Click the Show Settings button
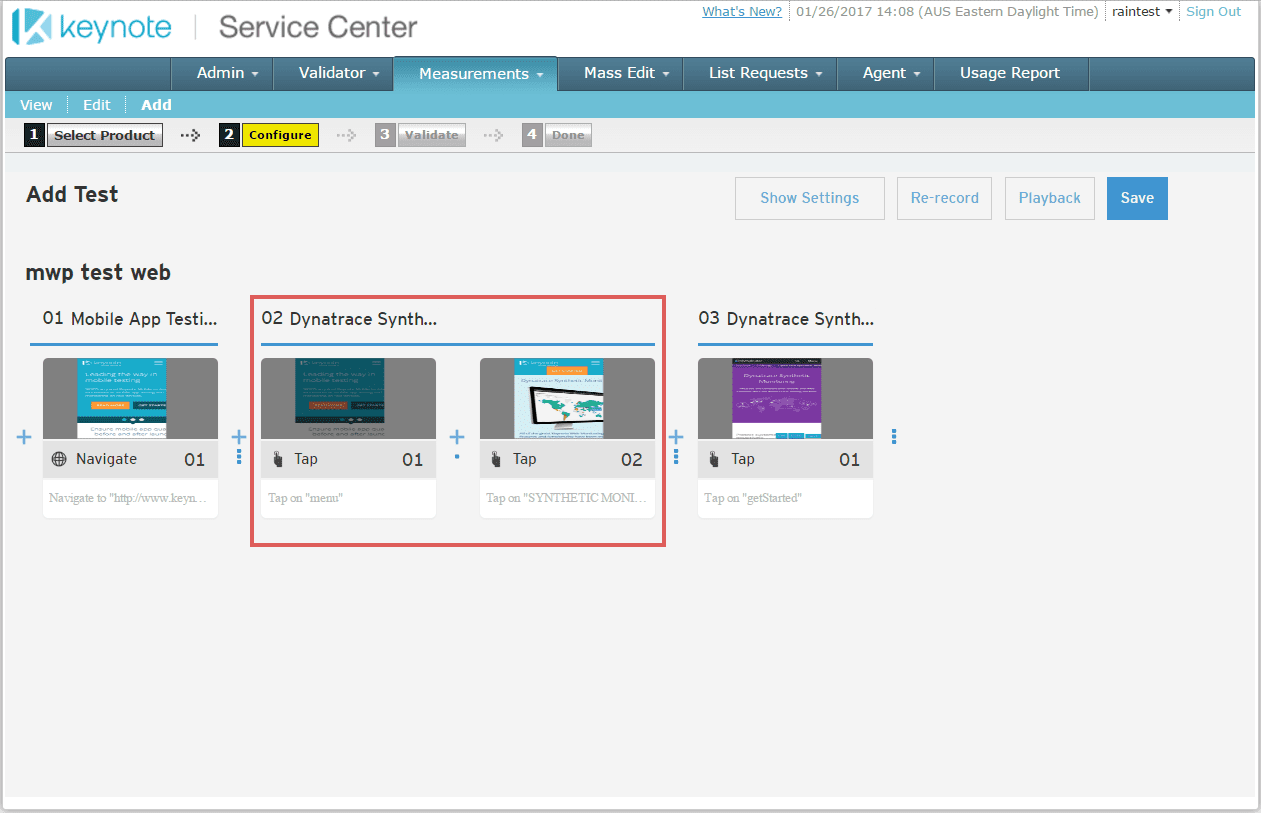This screenshot has width=1261, height=813. pyautogui.click(x=810, y=198)
